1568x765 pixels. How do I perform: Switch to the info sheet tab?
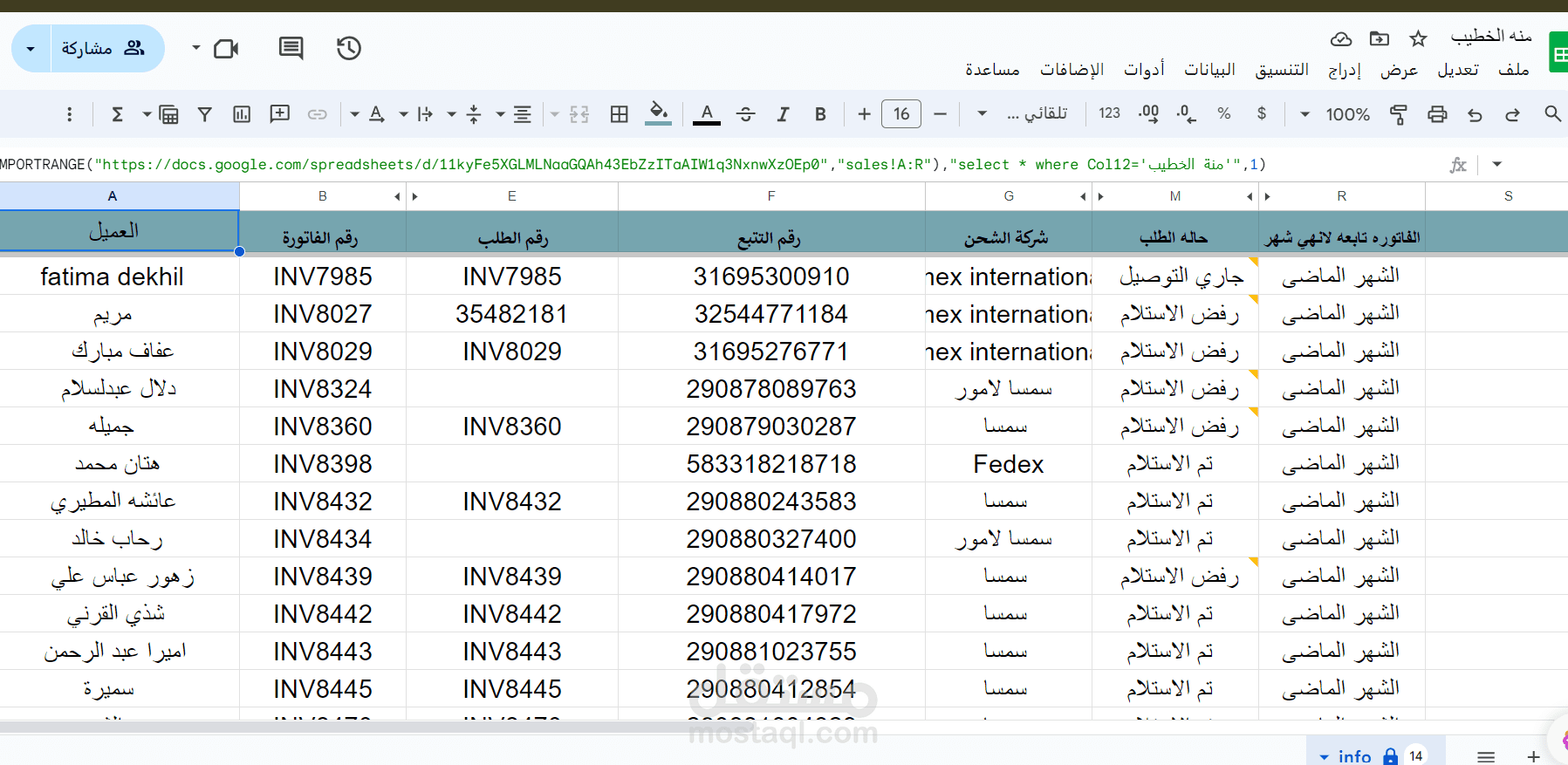[1355, 756]
